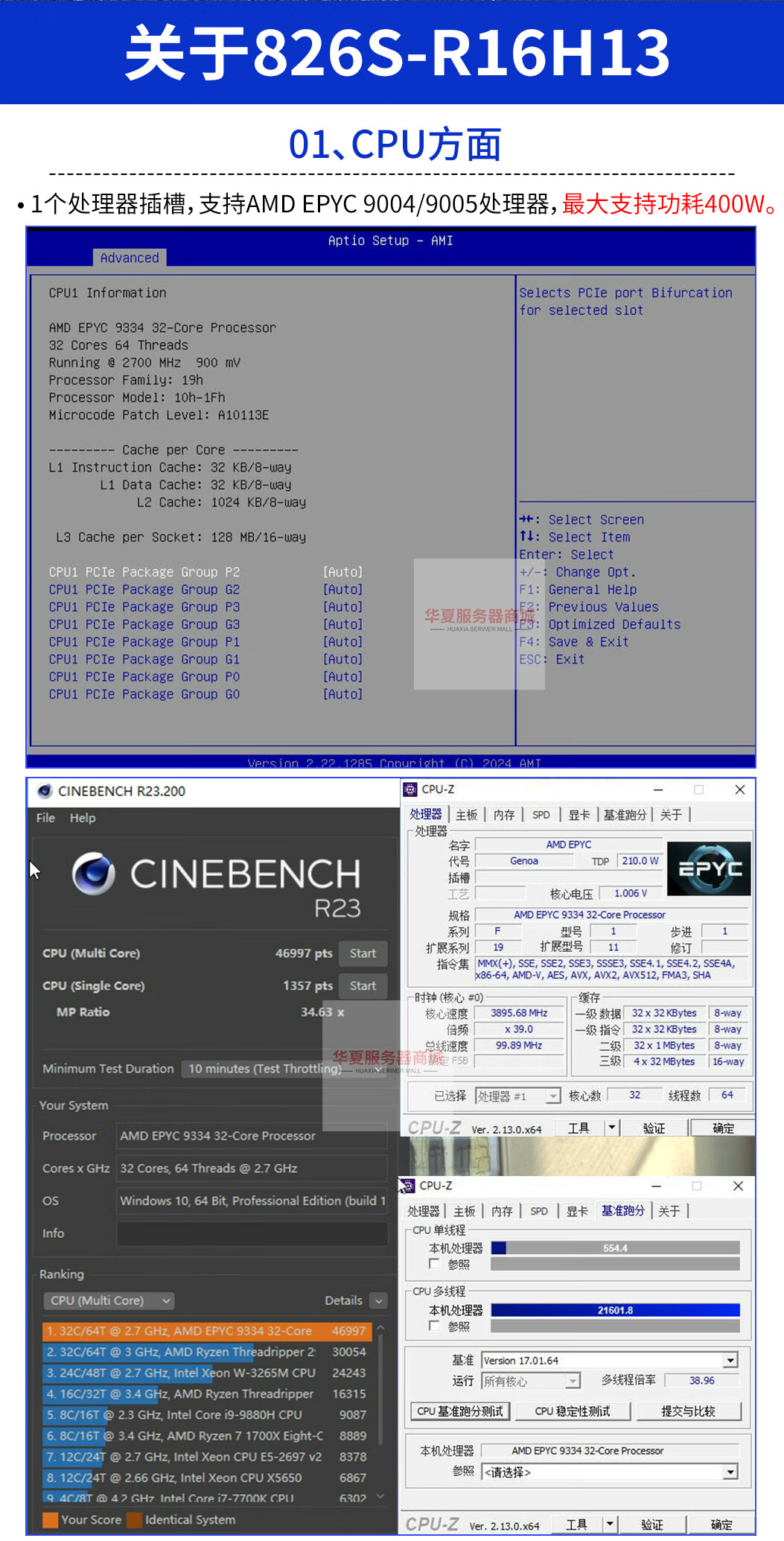Expand the Details chevron in Ranking
Image resolution: width=784 pixels, height=1541 pixels.
pyautogui.click(x=379, y=1300)
